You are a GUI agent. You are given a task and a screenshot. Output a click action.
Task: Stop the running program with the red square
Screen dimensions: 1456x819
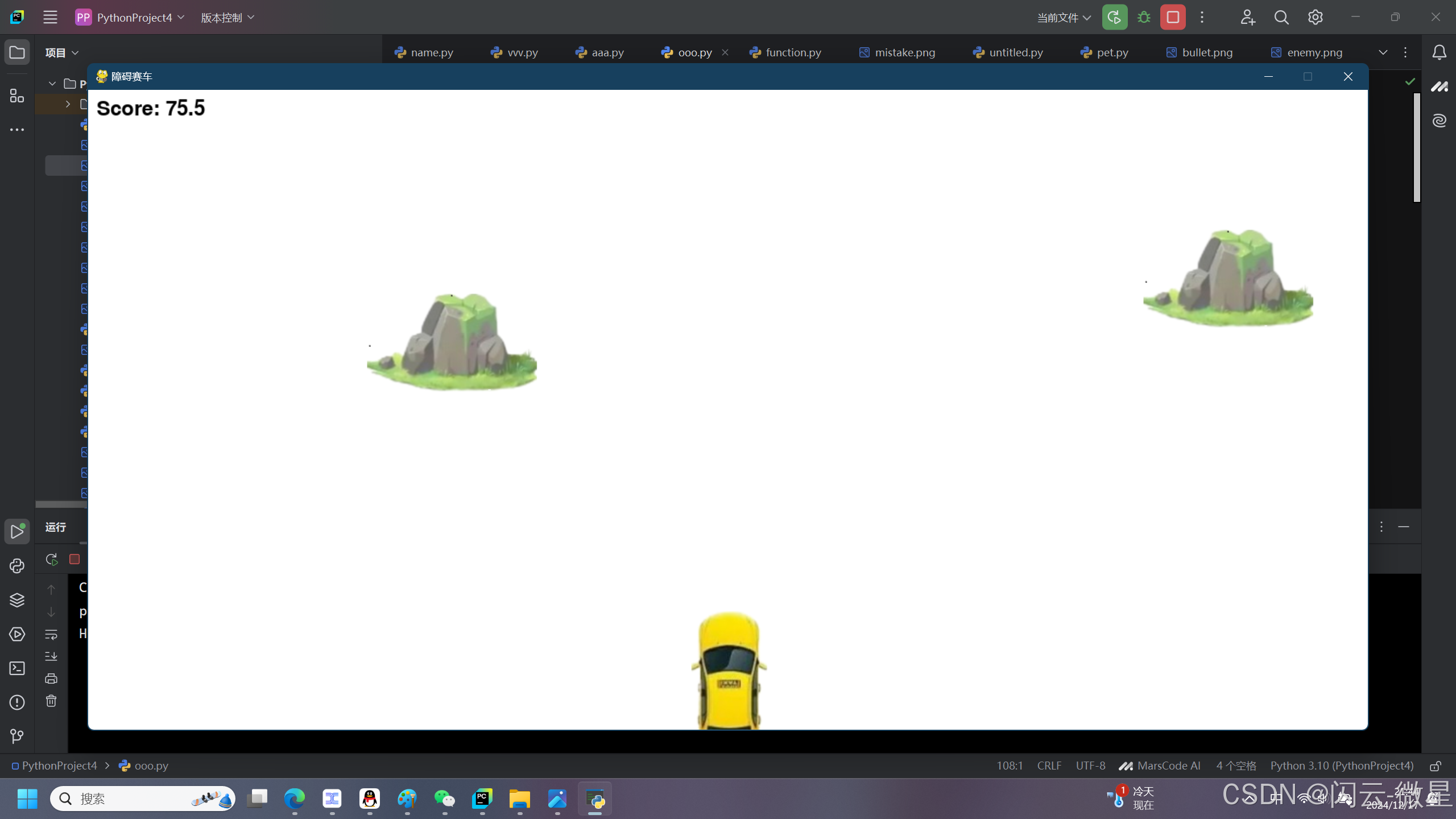point(1173,18)
